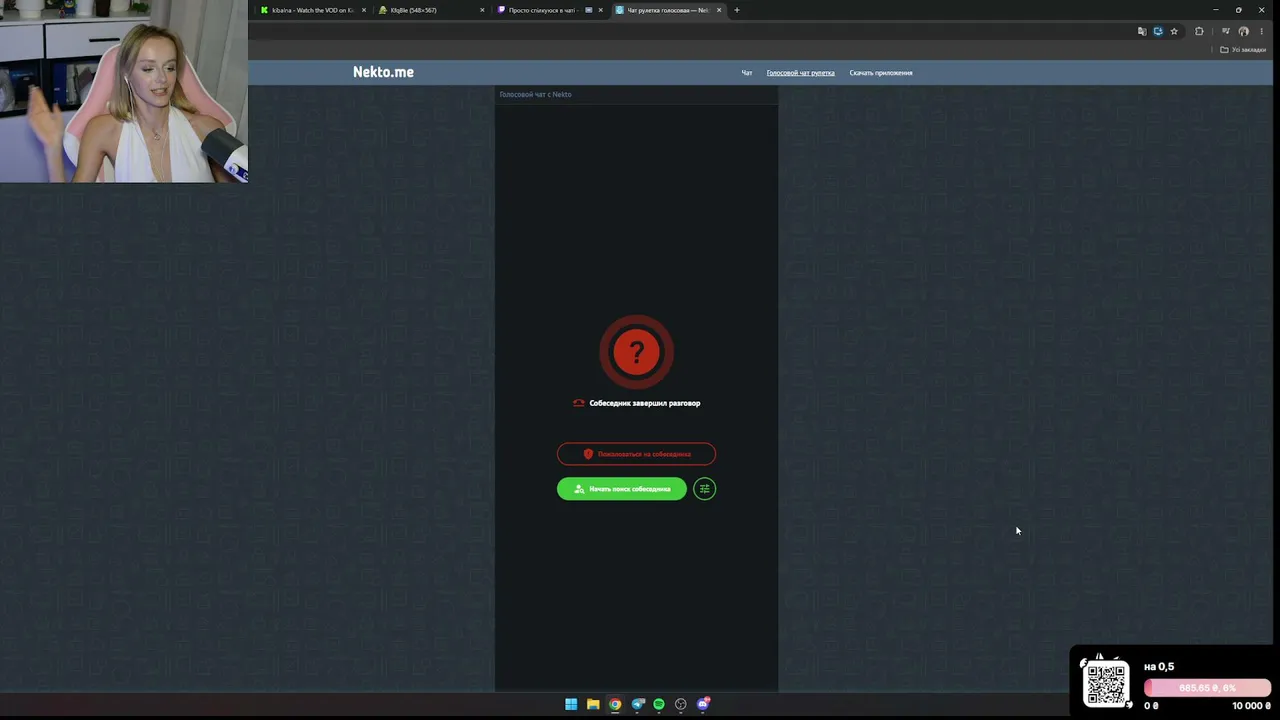Close the K9q8ie (548×367) tab
Image resolution: width=1280 pixels, height=720 pixels.
pyautogui.click(x=482, y=10)
